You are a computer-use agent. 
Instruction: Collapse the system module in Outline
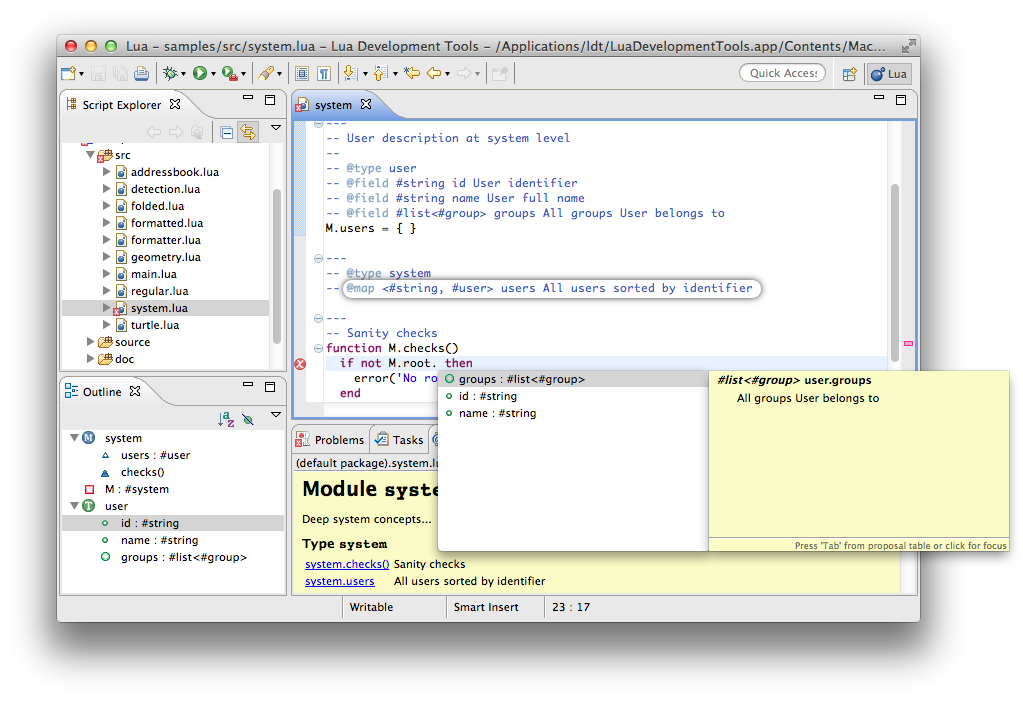[x=74, y=437]
